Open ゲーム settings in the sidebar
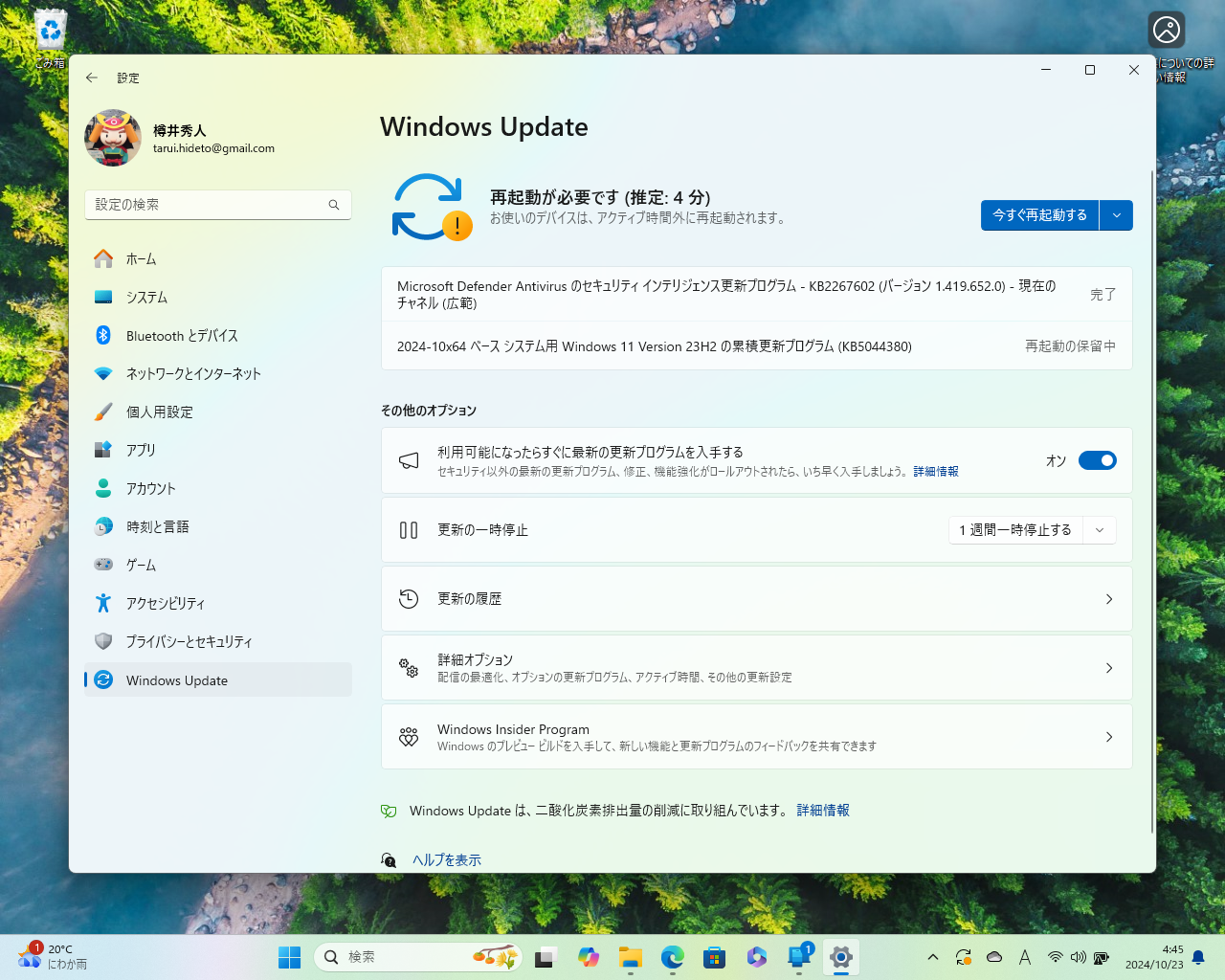This screenshot has height=980, width=1225. 218,565
